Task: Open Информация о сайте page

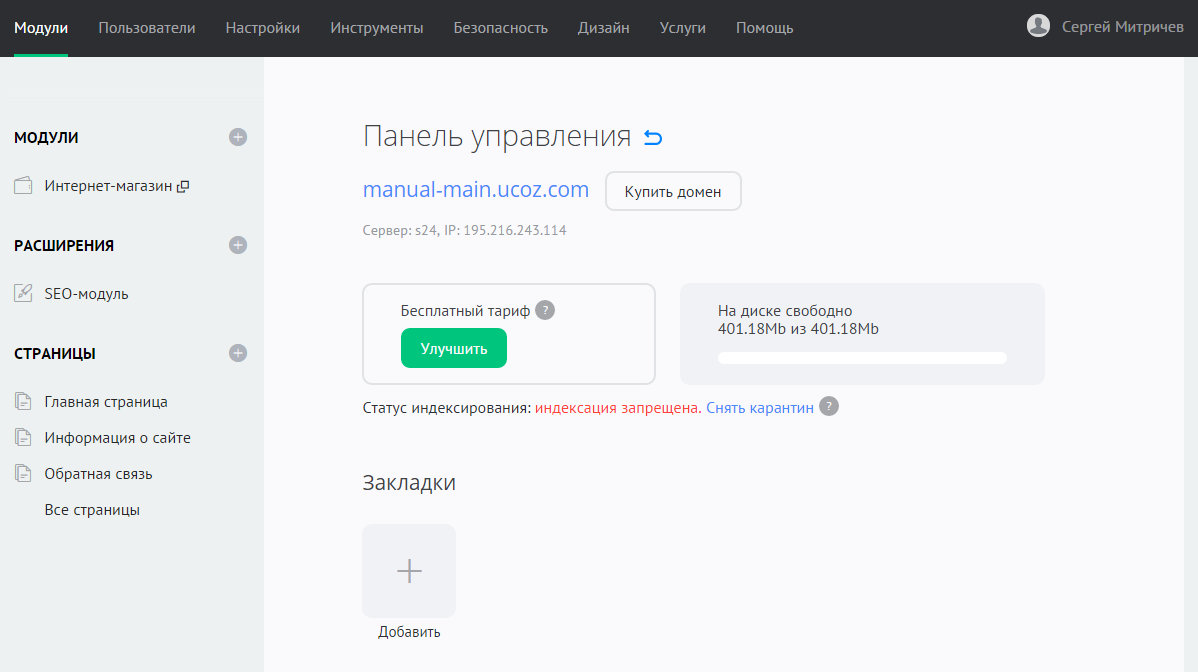Action: pyautogui.click(x=117, y=438)
